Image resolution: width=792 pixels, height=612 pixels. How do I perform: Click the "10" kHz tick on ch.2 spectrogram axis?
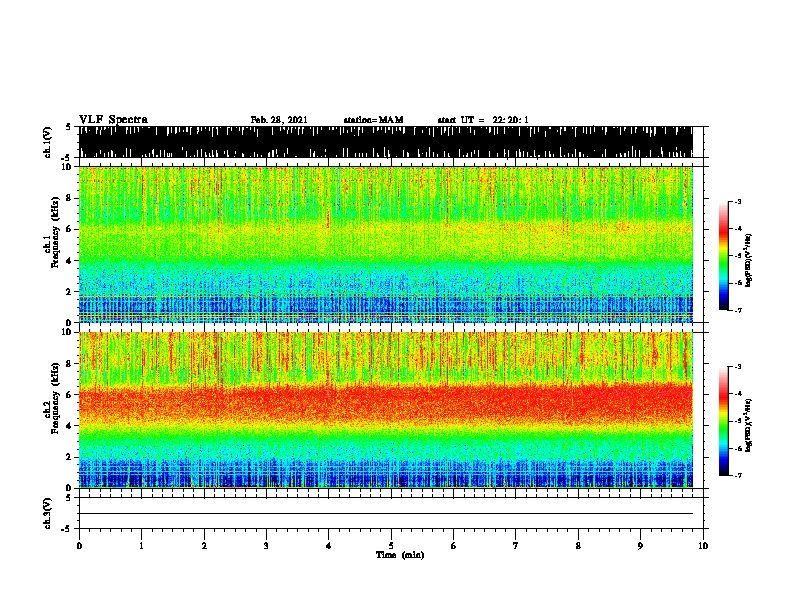tap(67, 332)
